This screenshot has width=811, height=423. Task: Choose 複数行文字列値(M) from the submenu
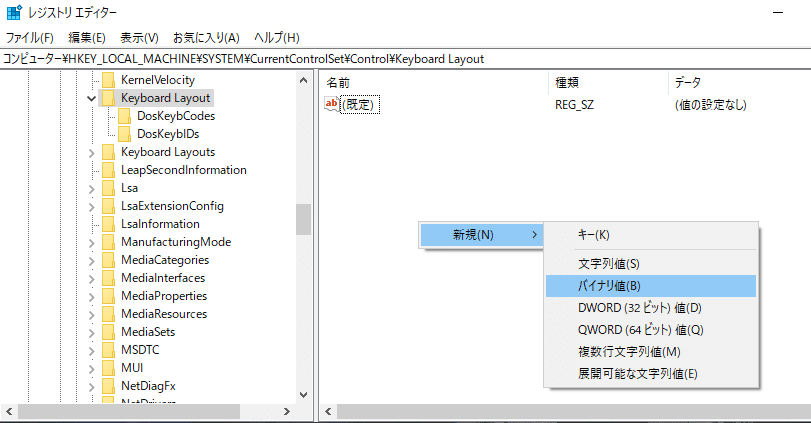point(651,352)
